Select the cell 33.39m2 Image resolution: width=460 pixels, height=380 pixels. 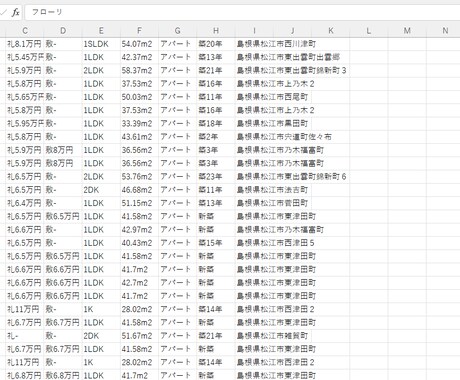[139, 123]
